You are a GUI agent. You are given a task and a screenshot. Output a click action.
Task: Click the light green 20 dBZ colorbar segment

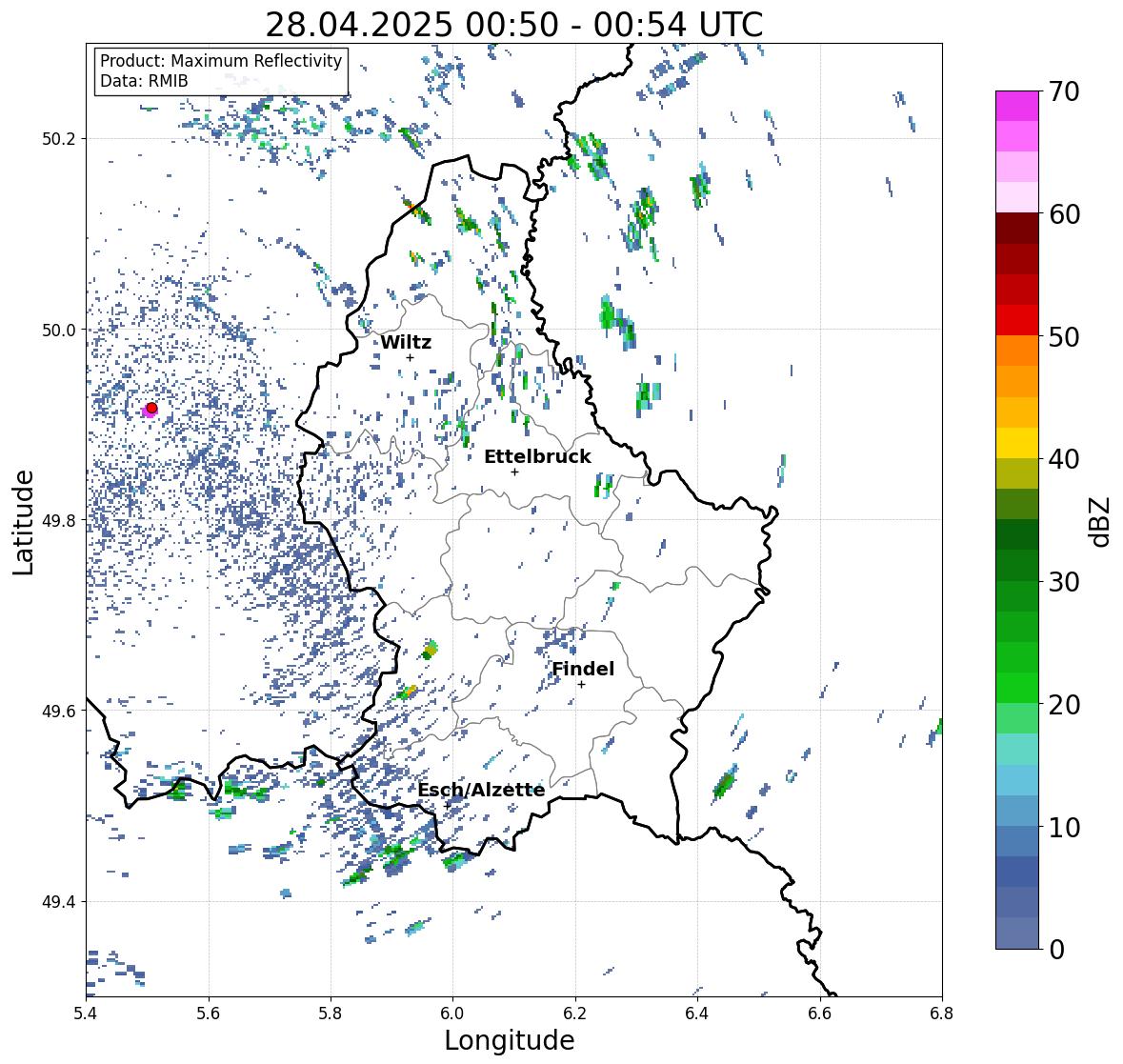point(1017,718)
